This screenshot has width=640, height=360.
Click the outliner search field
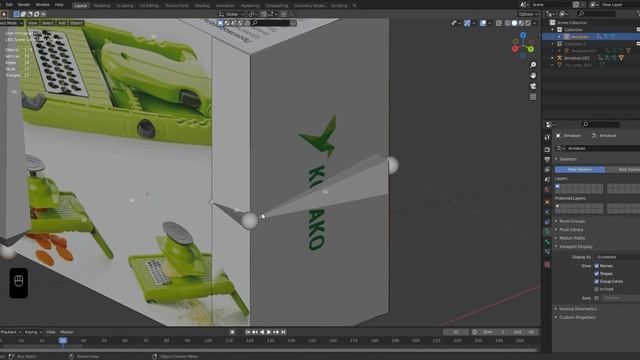click(596, 14)
